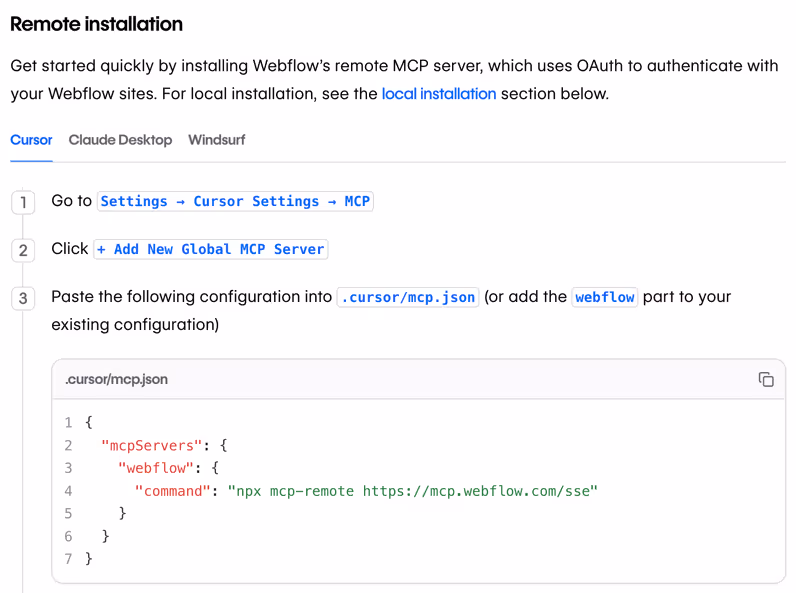Click the .cursor/mcp.json code block title
Image resolution: width=796 pixels, height=593 pixels.
coord(116,379)
